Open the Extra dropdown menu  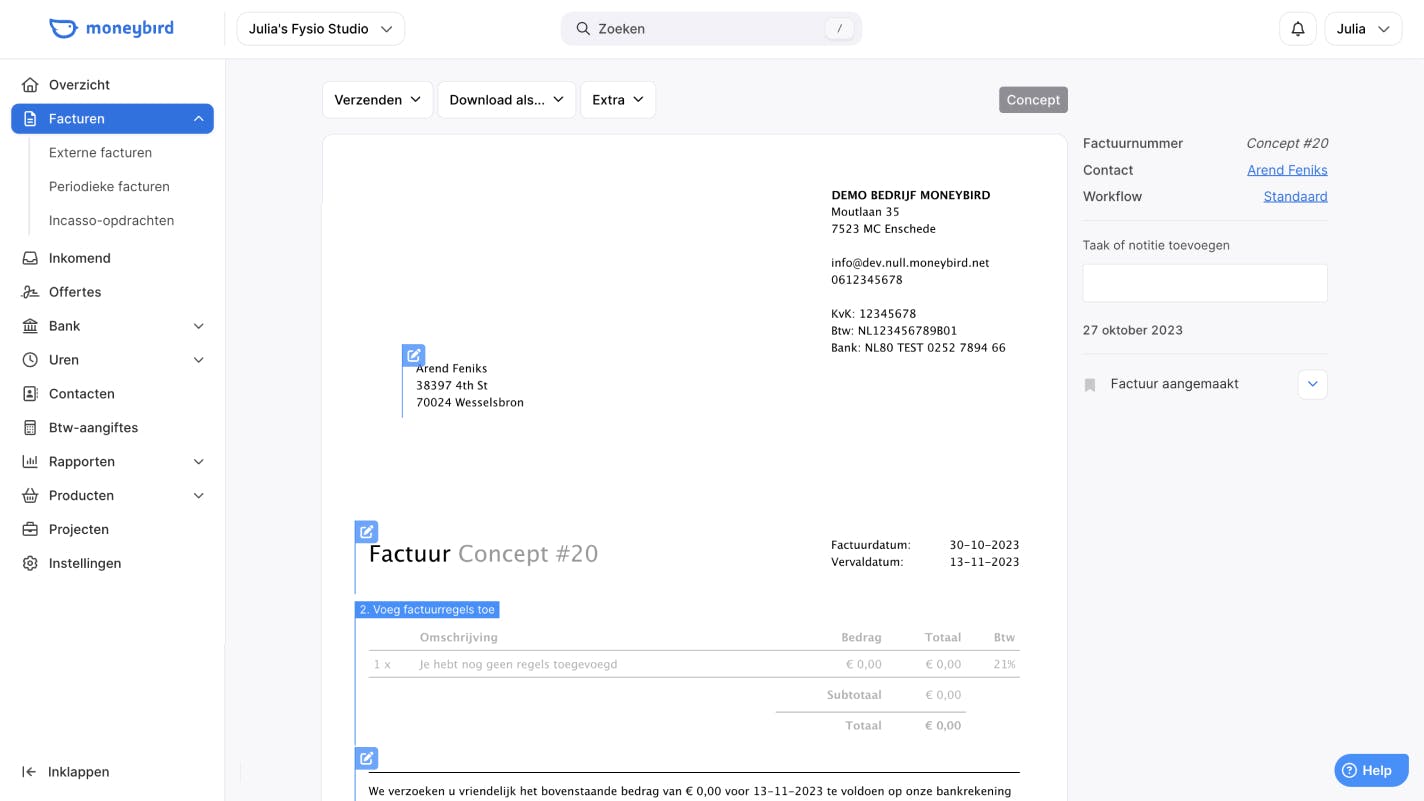(x=617, y=100)
